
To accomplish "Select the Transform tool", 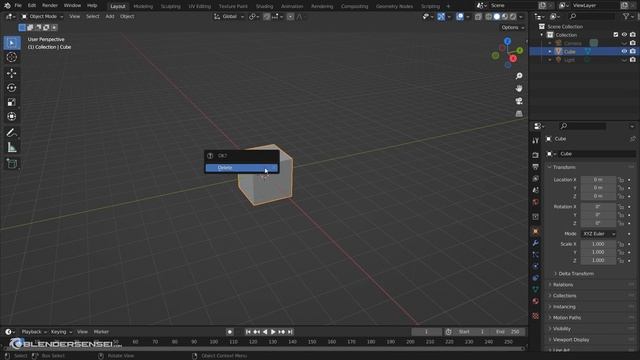I will (12, 117).
